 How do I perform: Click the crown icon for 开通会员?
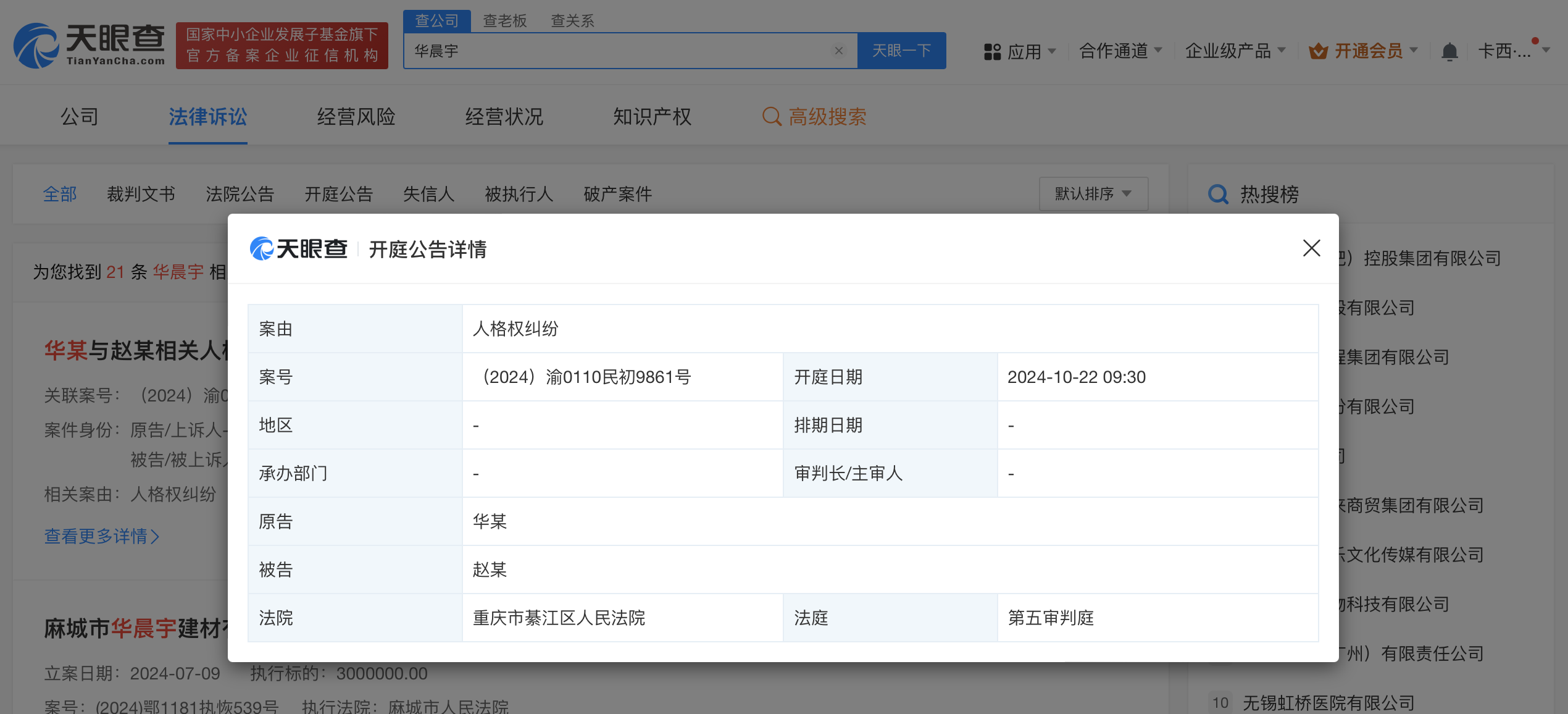pyautogui.click(x=1317, y=51)
